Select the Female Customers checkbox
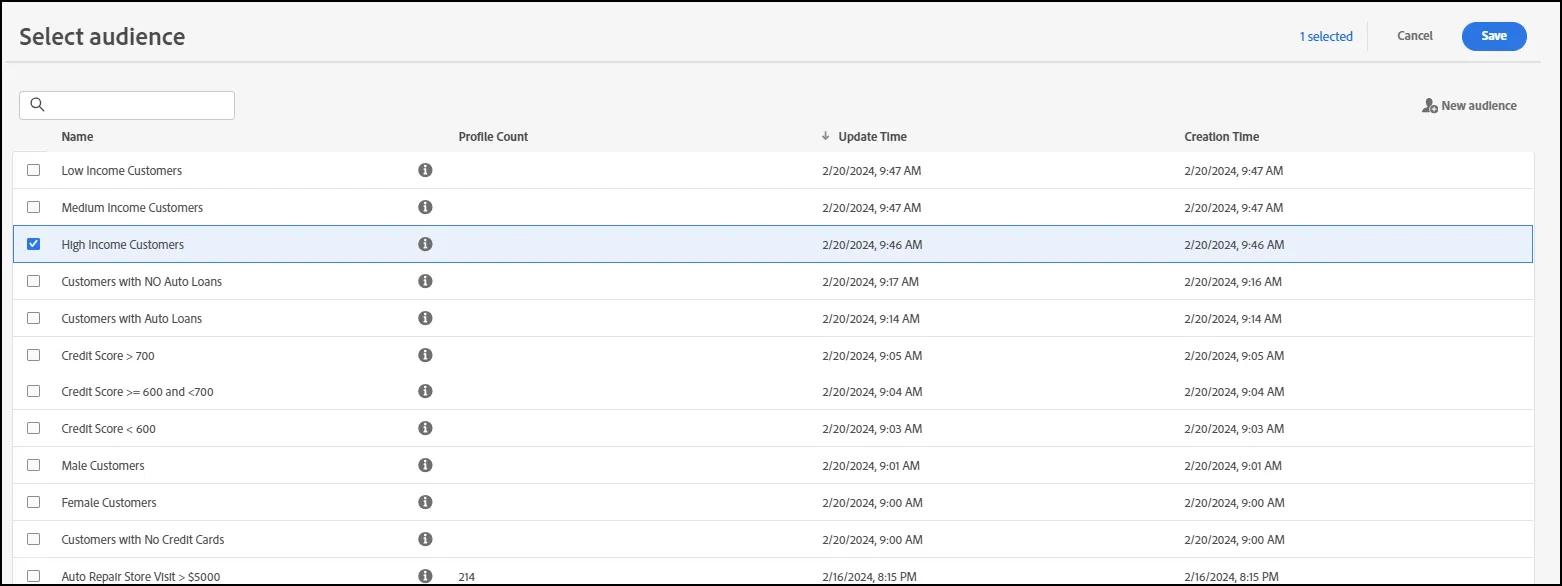The image size is (1562, 586). (x=34, y=502)
